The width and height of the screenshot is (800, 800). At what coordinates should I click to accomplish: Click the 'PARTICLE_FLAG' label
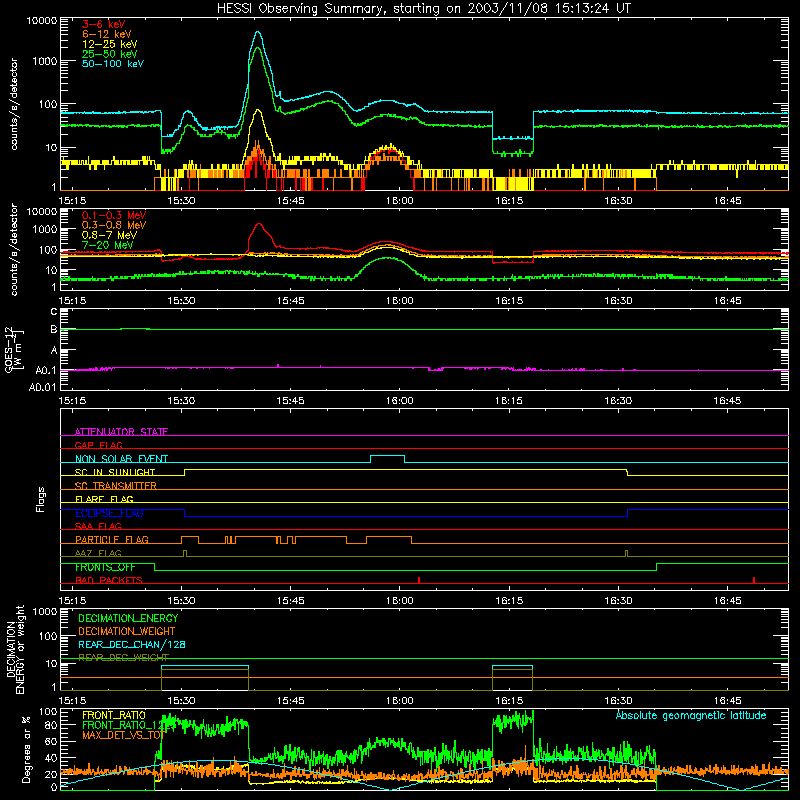112,539
